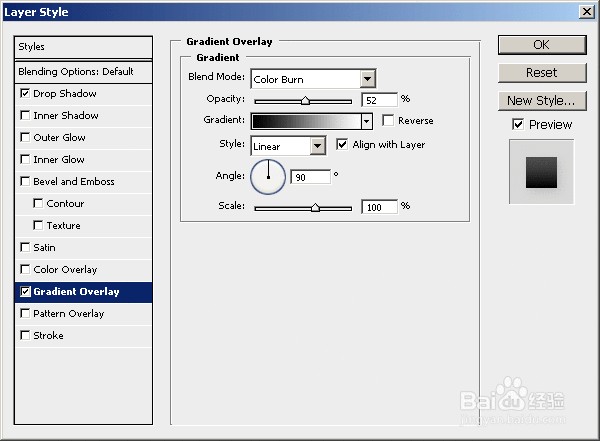600x441 pixels.
Task: Select the Pattern Overlay label
Action: 68,314
